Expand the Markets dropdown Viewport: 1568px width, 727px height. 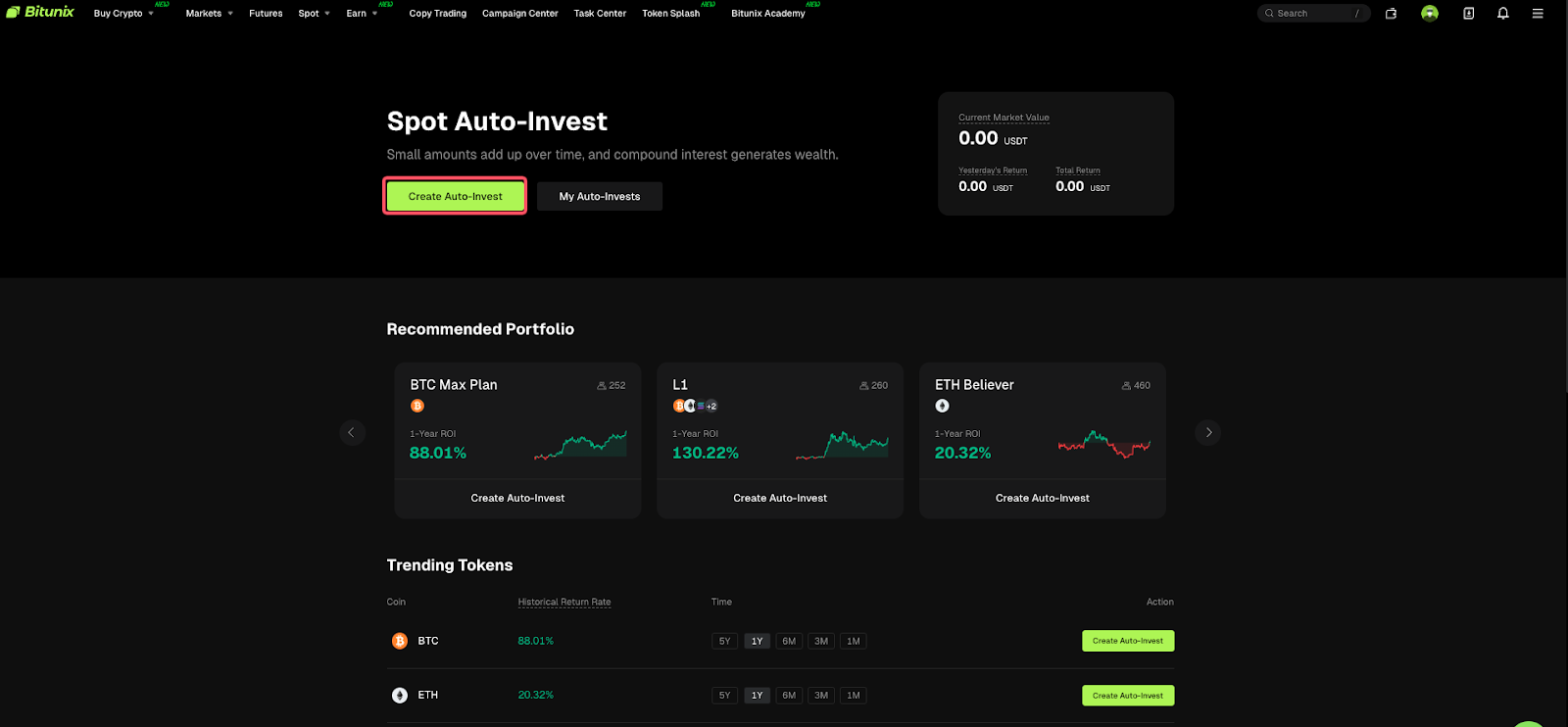(x=210, y=14)
